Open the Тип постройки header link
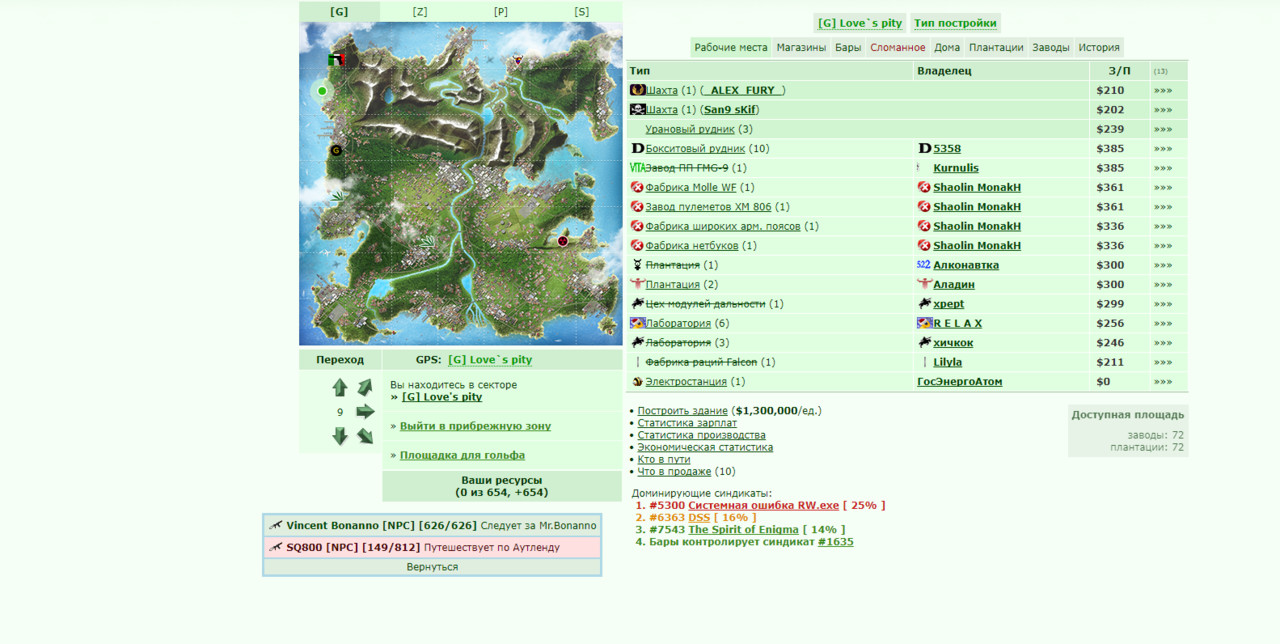This screenshot has height=644, width=1280. tap(955, 23)
